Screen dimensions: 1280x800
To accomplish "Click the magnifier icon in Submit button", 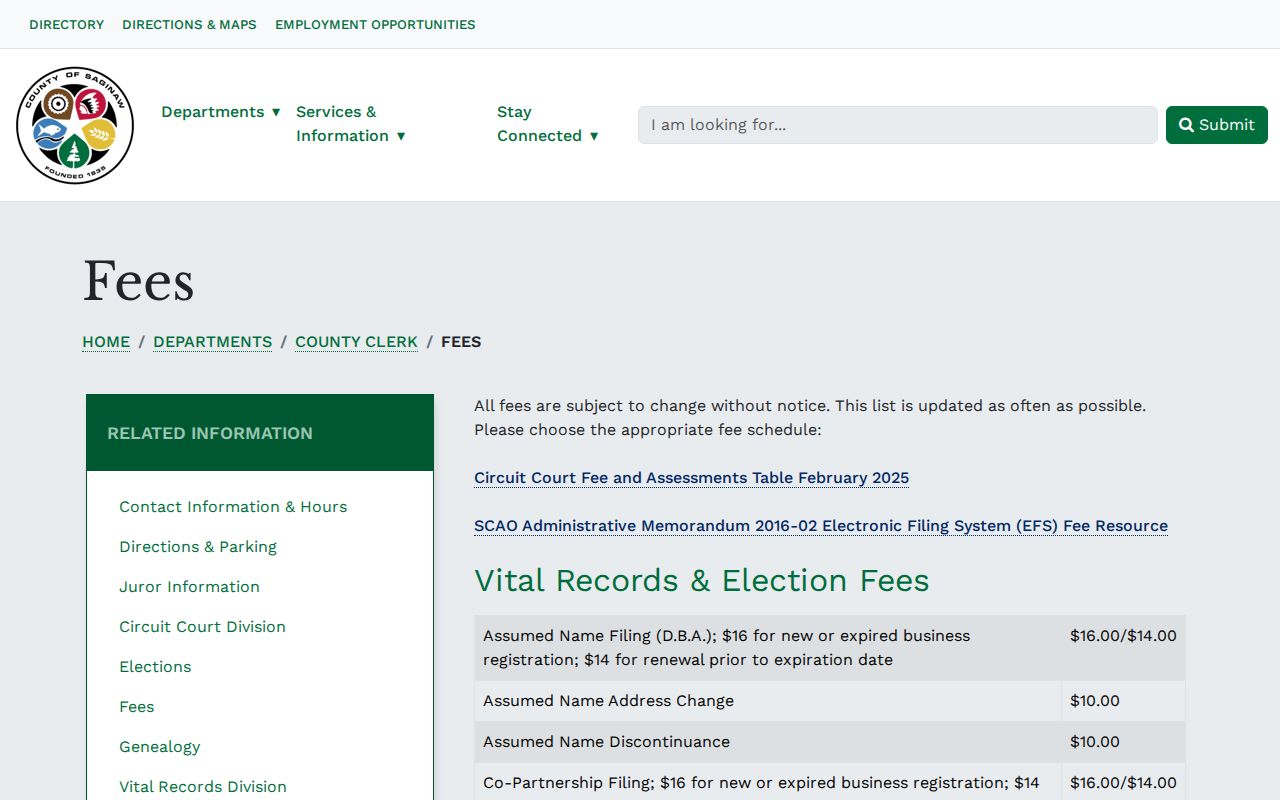I will (1186, 125).
